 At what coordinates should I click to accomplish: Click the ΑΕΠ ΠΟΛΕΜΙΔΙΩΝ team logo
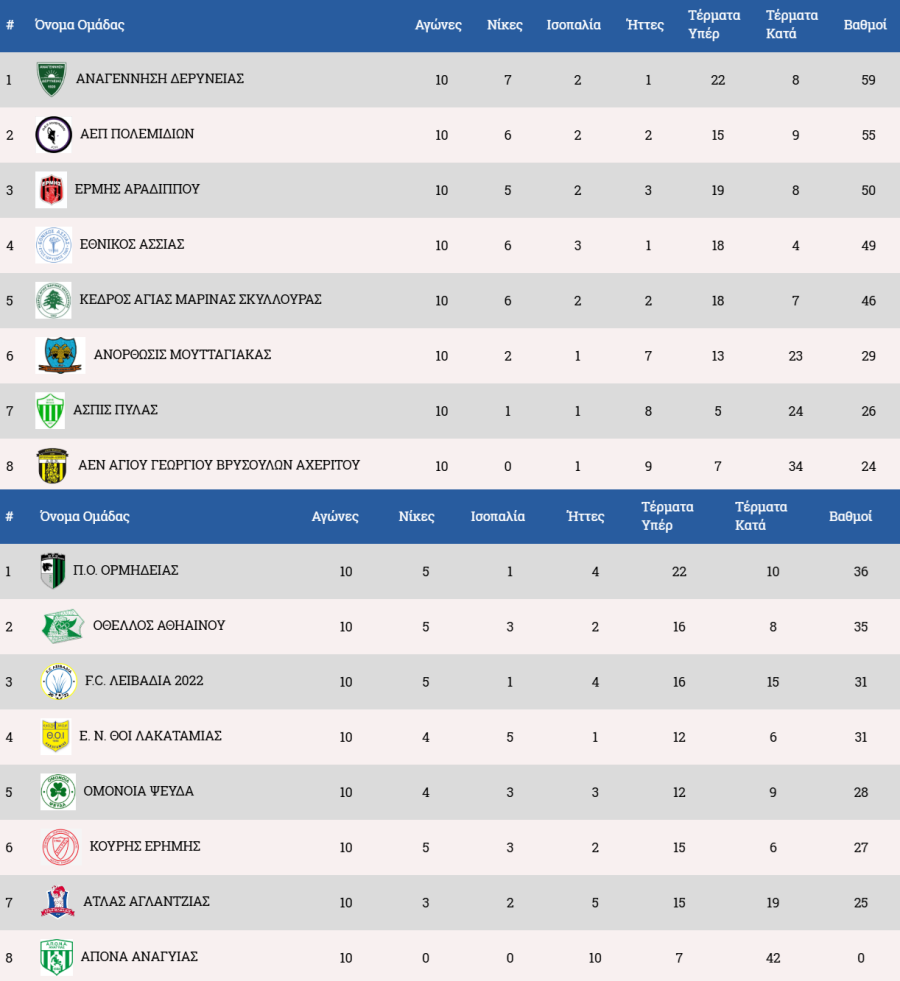[52, 134]
